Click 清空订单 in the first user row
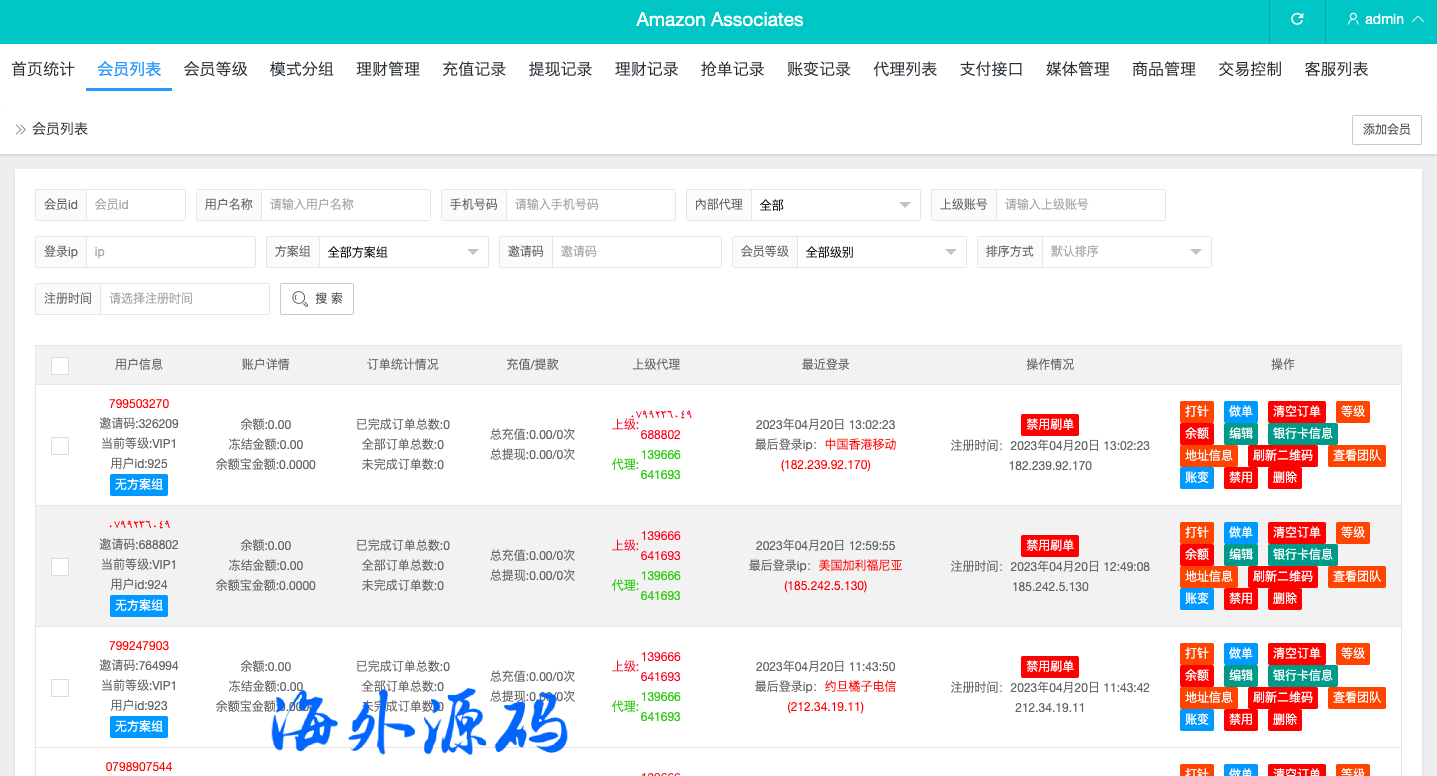1437x776 pixels. (1296, 412)
